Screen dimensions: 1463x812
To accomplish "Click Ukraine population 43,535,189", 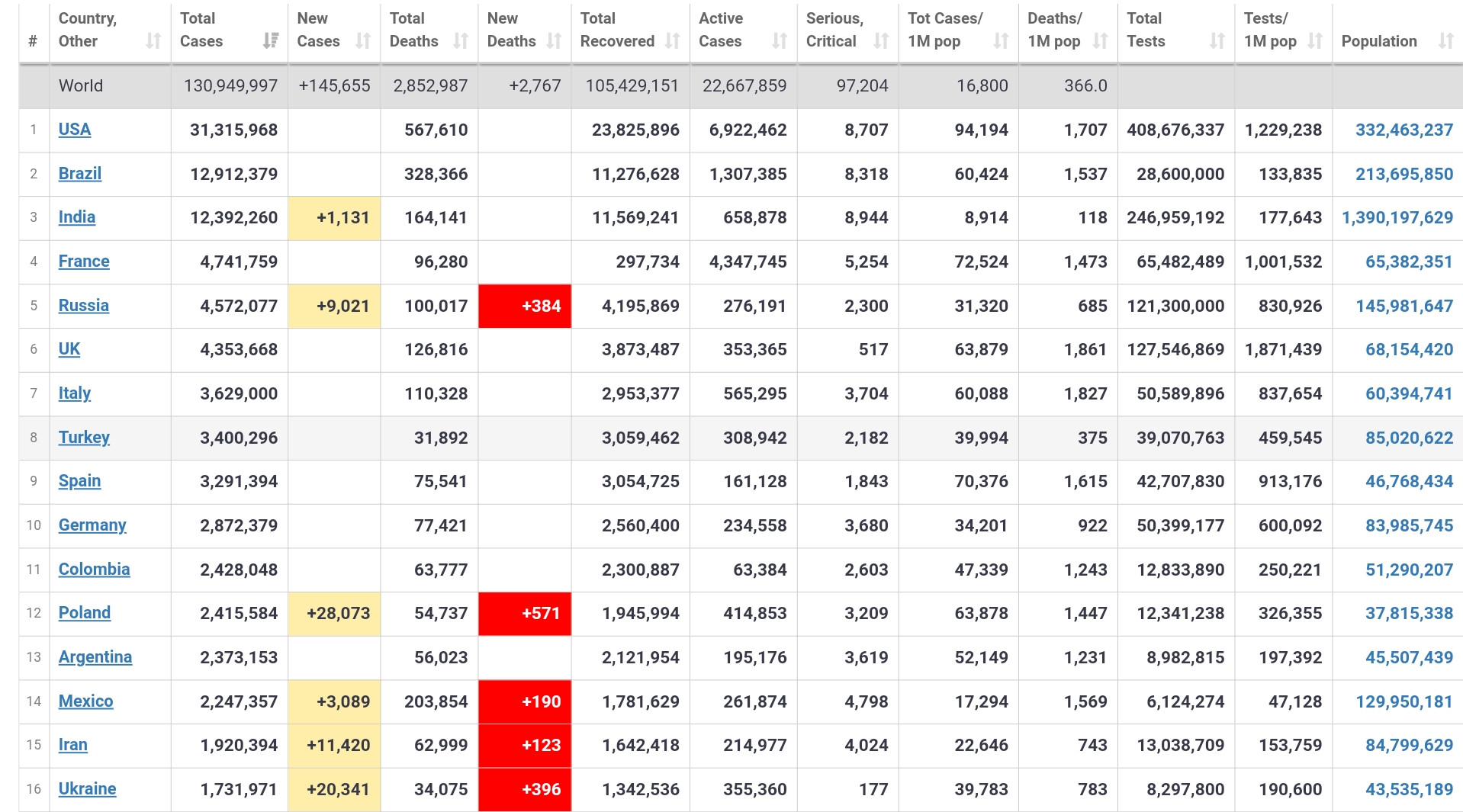I will (1410, 790).
